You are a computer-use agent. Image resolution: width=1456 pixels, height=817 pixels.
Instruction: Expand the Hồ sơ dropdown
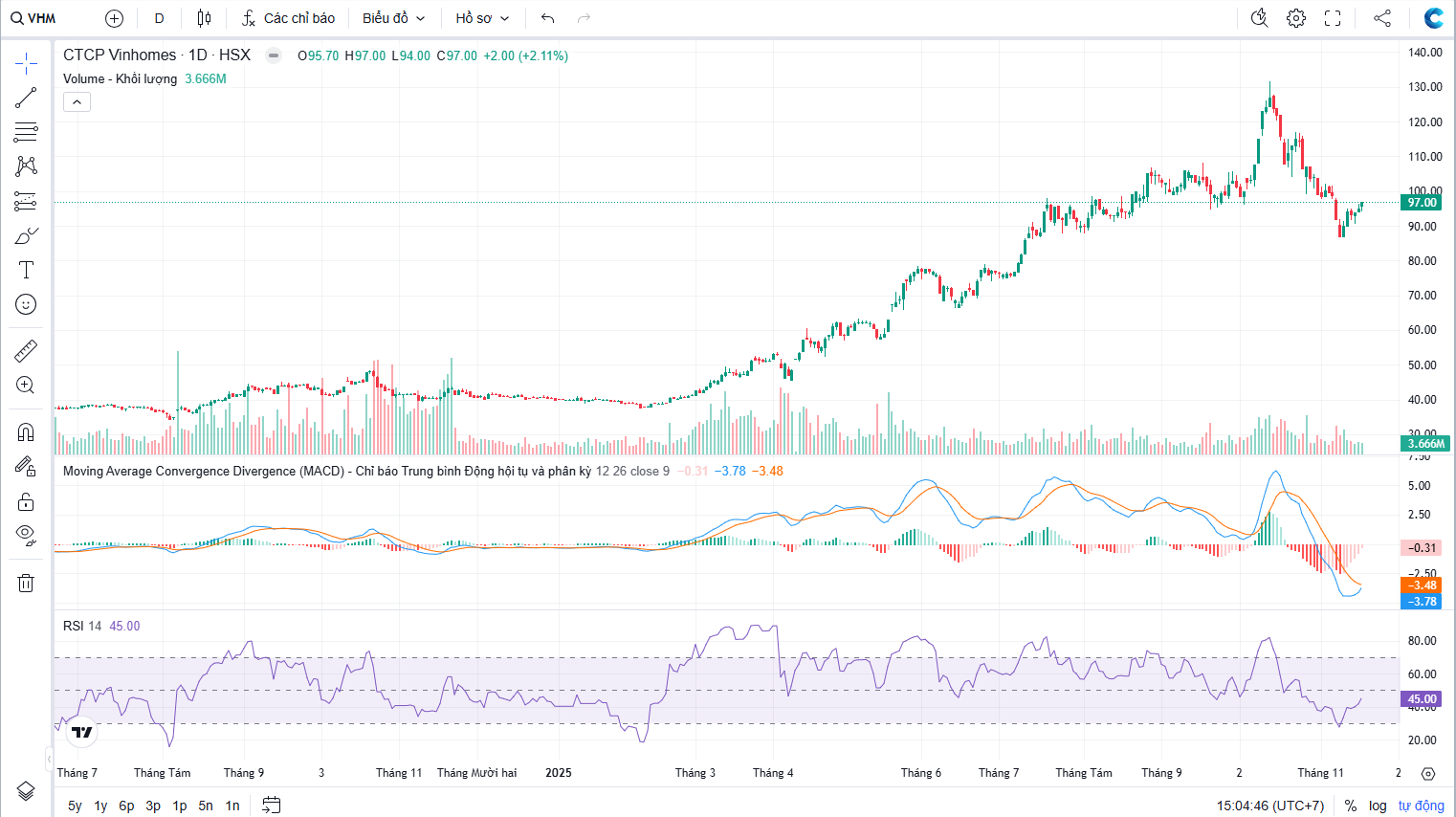[482, 18]
